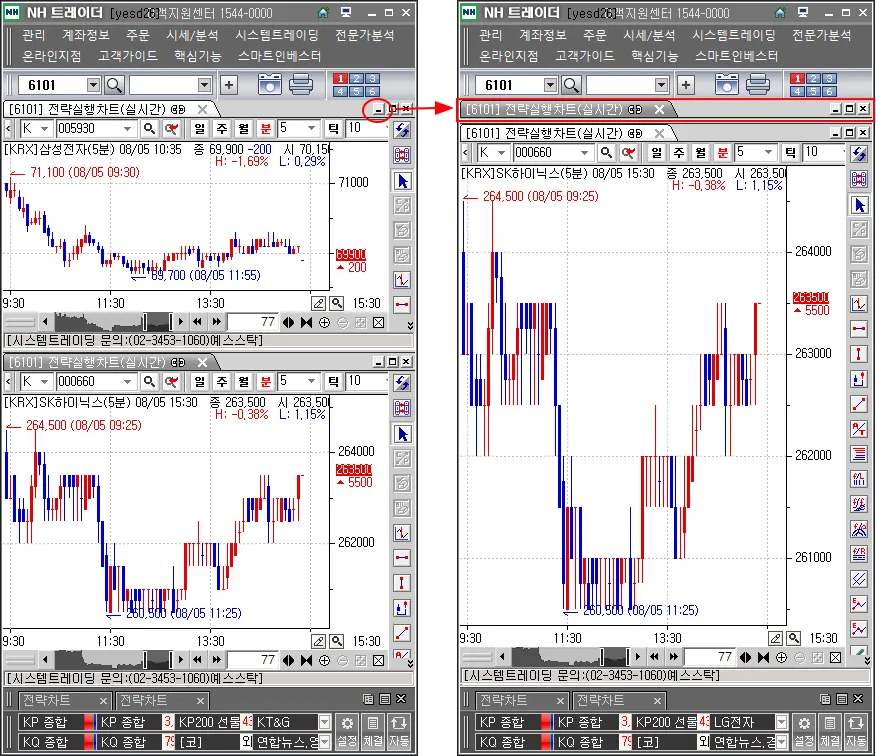The height and width of the screenshot is (756, 876).
Task: Click the chart zoom magnifier below Samsung chart
Action: [337, 303]
